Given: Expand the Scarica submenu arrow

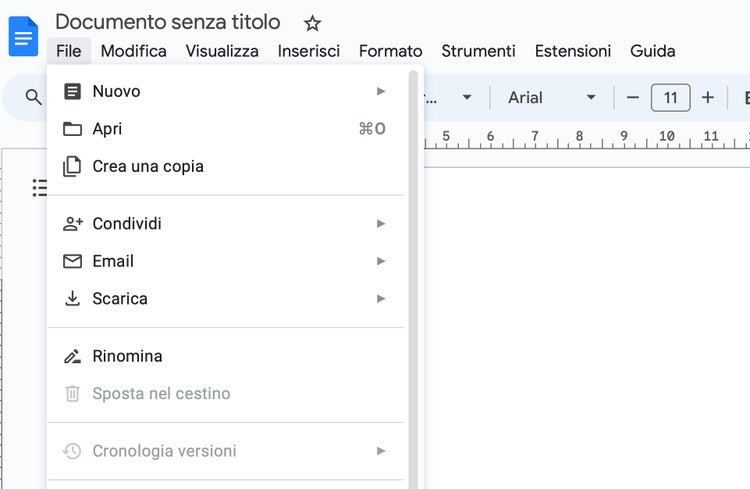Looking at the screenshot, I should (381, 298).
